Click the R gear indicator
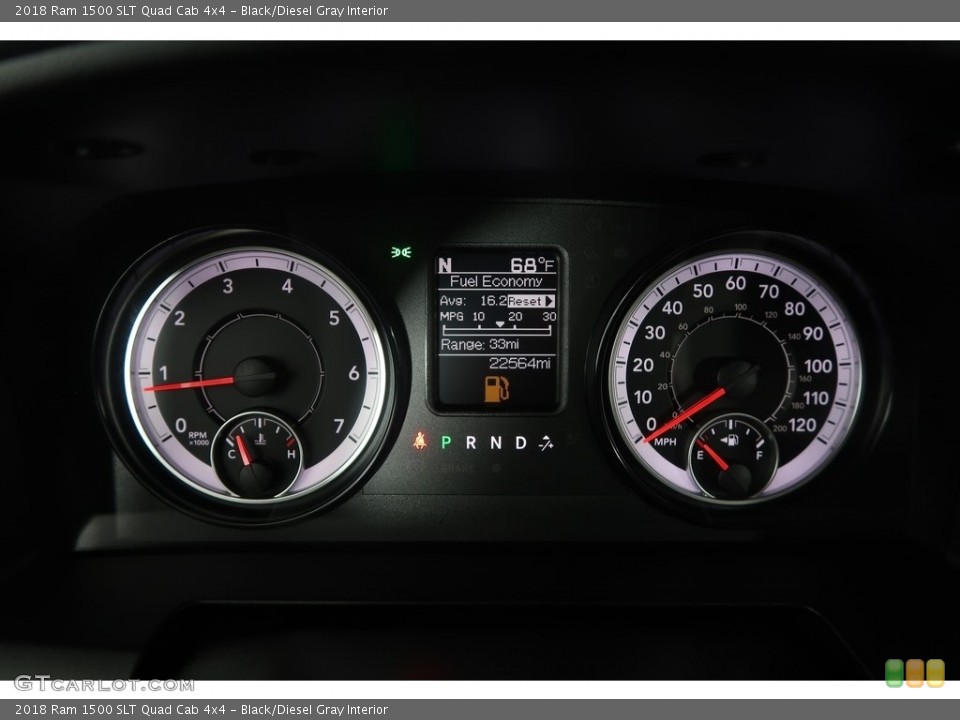960x720 pixels. 471,442
